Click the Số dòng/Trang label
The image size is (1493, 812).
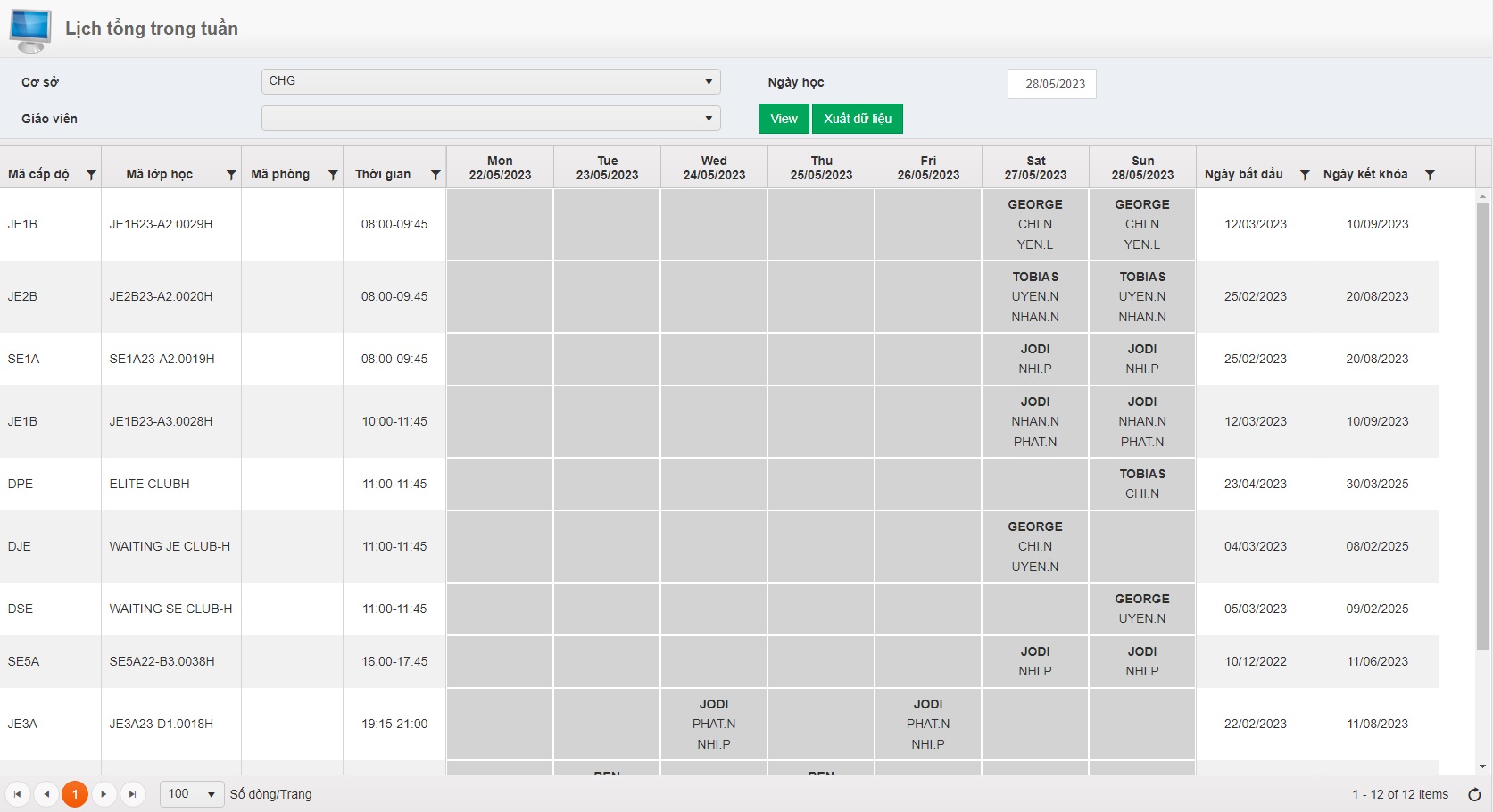[271, 794]
